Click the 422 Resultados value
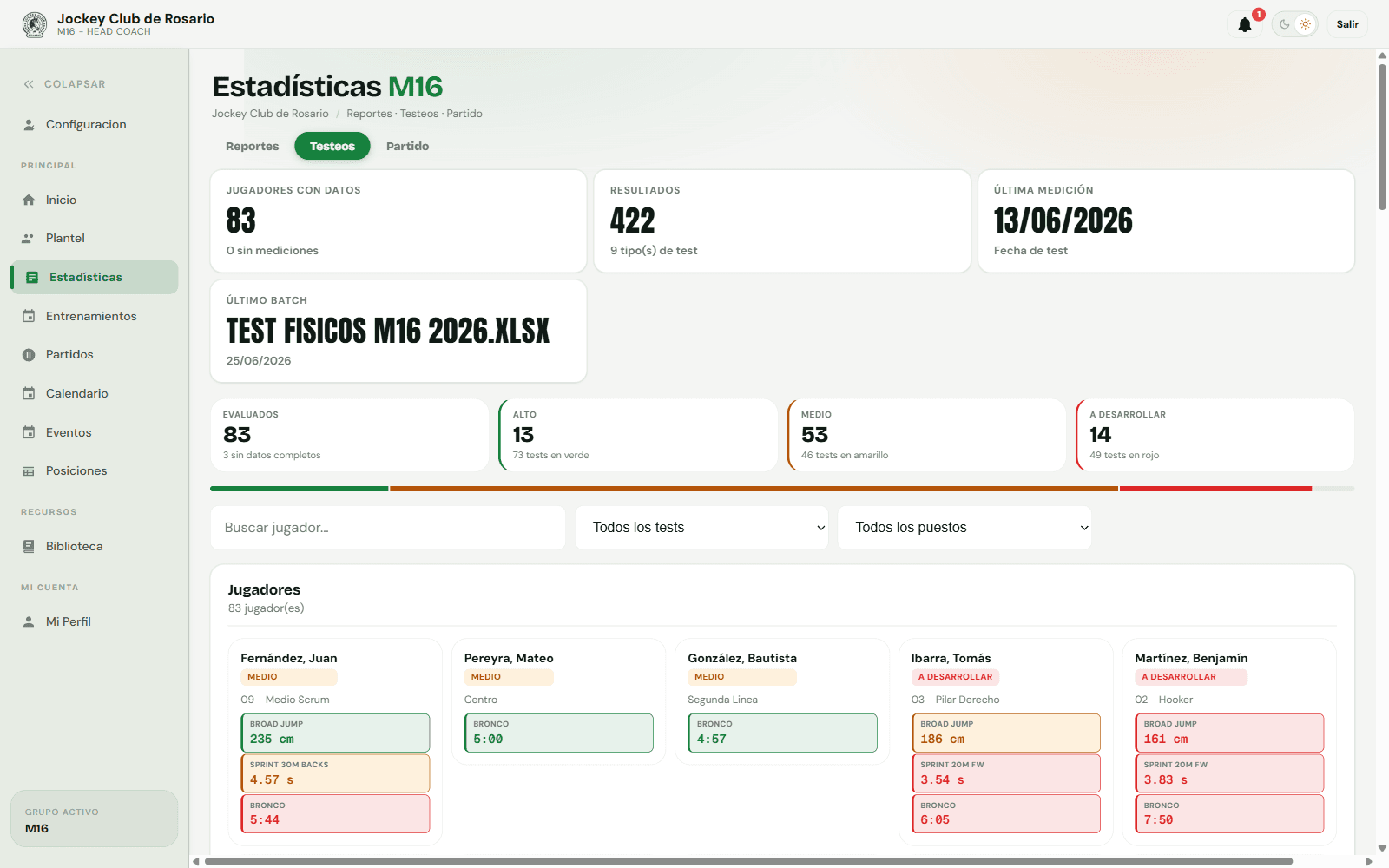This screenshot has width=1389, height=868. [x=633, y=220]
